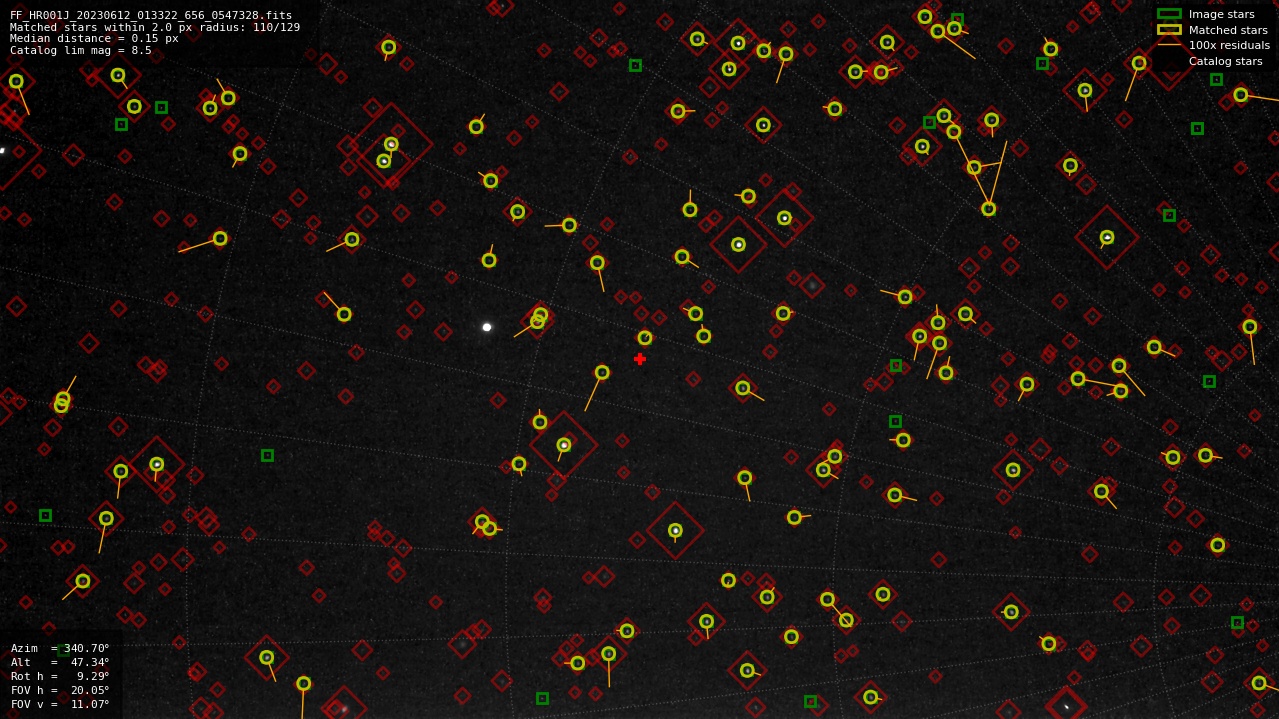
Task: Click the 'Catalog lim mag = 8.5' text
Action: click(81, 50)
